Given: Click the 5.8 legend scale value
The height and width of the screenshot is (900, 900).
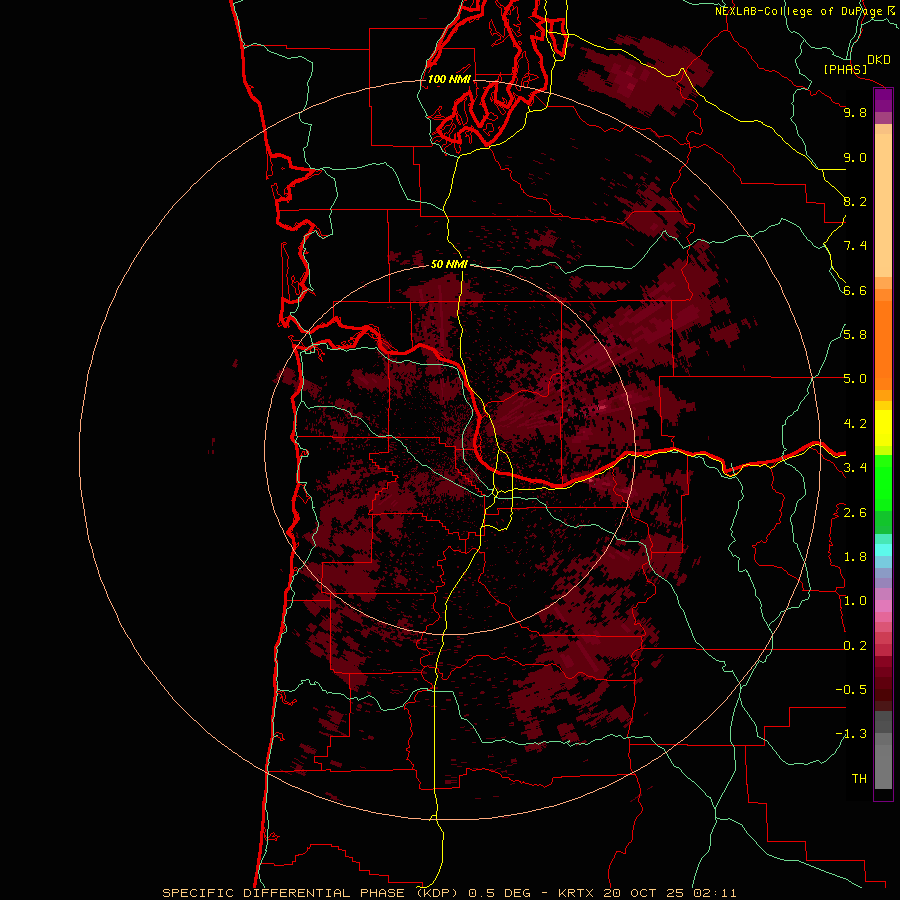Looking at the screenshot, I should (x=855, y=335).
